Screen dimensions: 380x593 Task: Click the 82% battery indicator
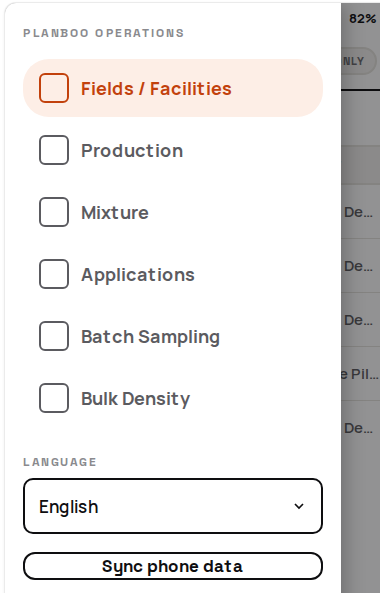[x=363, y=19]
